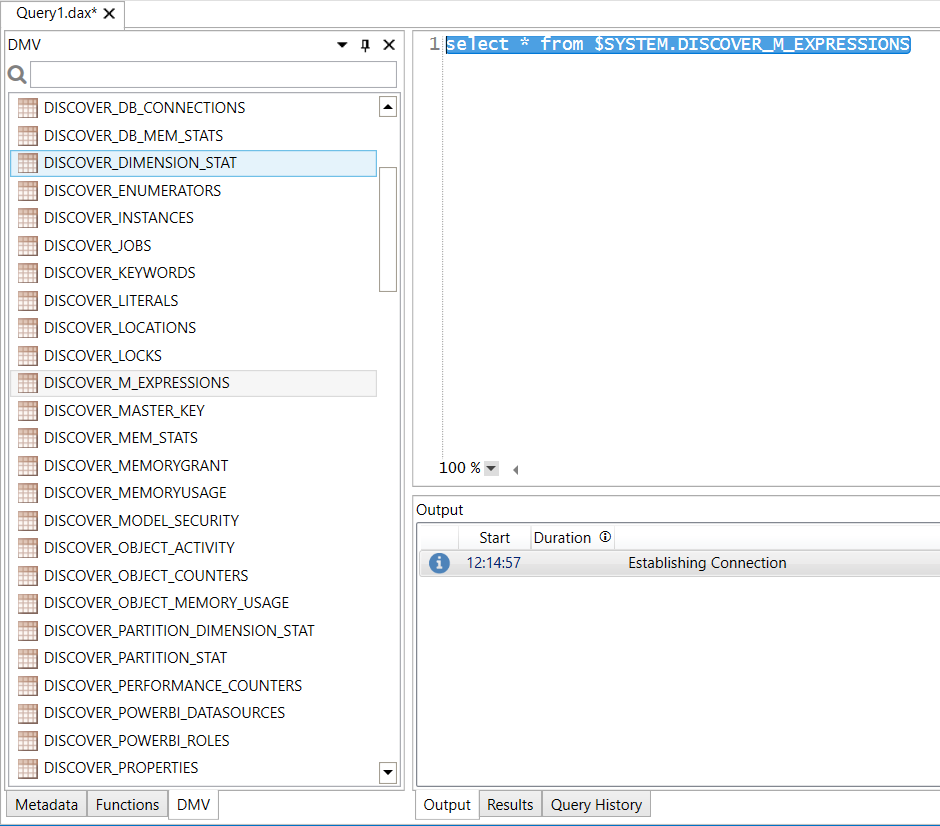The image size is (940, 826).
Task: Select DISCOVER_DIMENSION_STAT text row
Action: click(194, 163)
